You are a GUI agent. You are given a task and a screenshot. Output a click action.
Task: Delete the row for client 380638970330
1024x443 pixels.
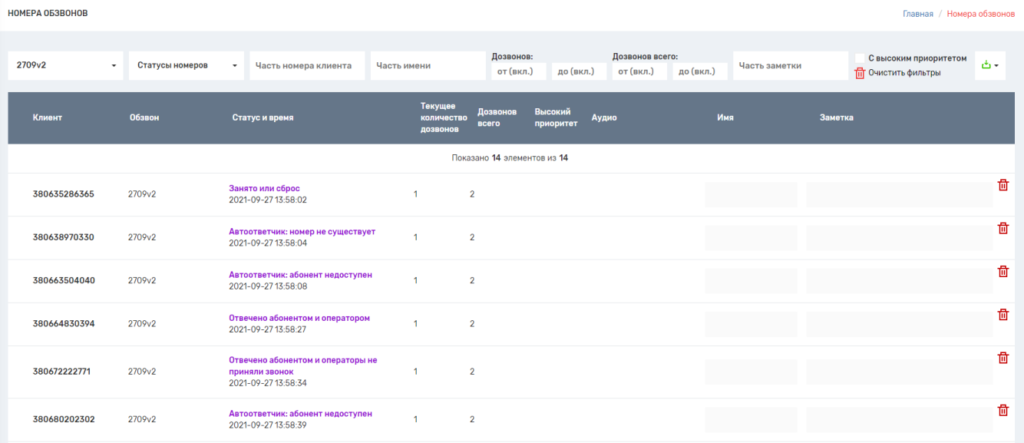tap(1002, 228)
